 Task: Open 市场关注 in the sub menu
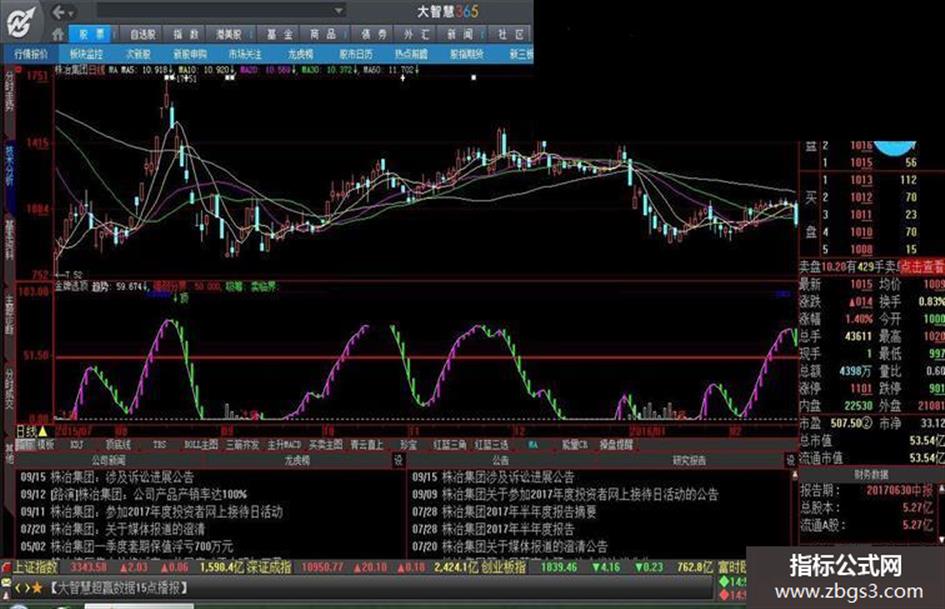pyautogui.click(x=245, y=54)
